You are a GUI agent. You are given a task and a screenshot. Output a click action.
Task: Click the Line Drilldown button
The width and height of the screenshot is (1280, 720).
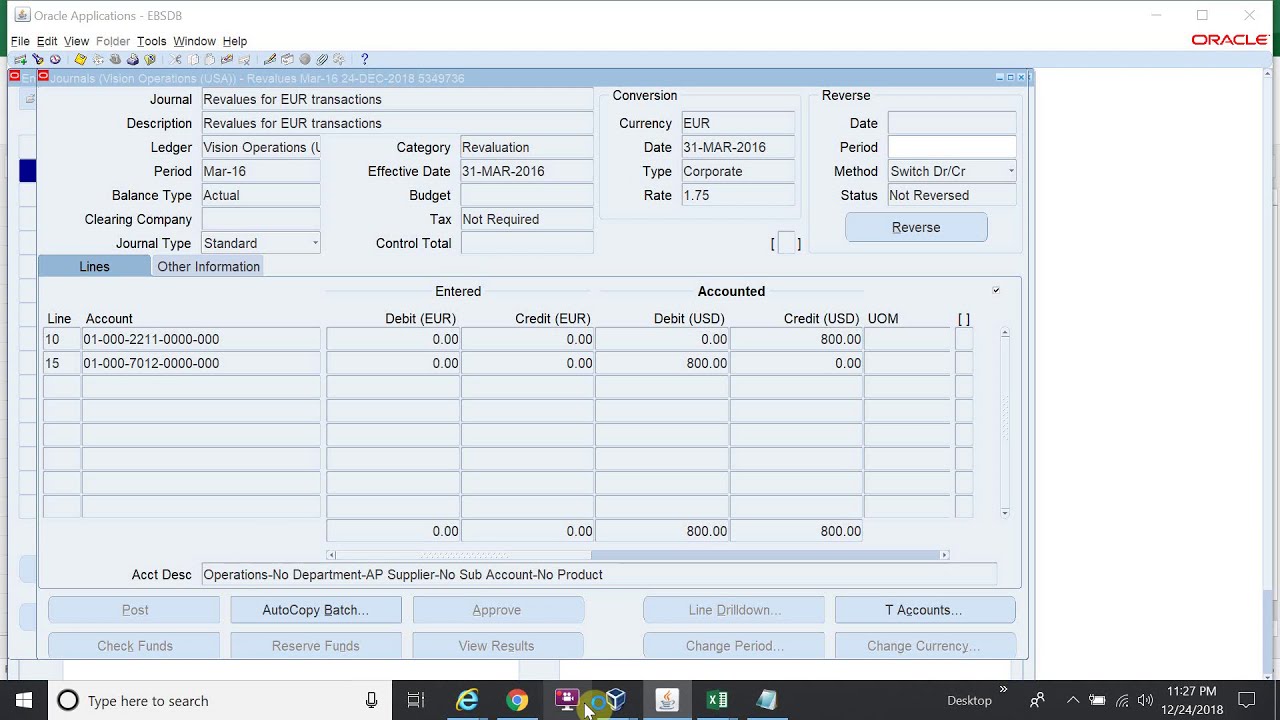[x=735, y=610]
